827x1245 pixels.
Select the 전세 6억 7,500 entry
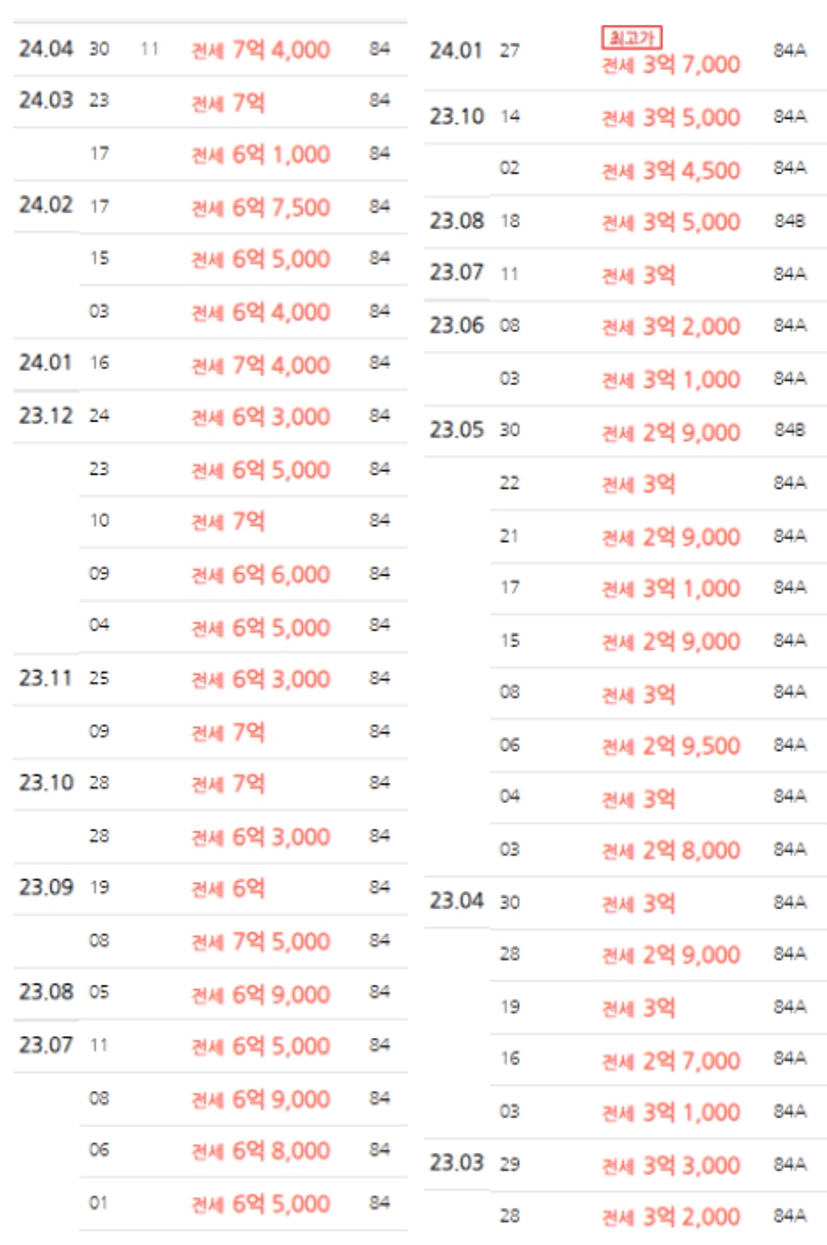pyautogui.click(x=260, y=207)
